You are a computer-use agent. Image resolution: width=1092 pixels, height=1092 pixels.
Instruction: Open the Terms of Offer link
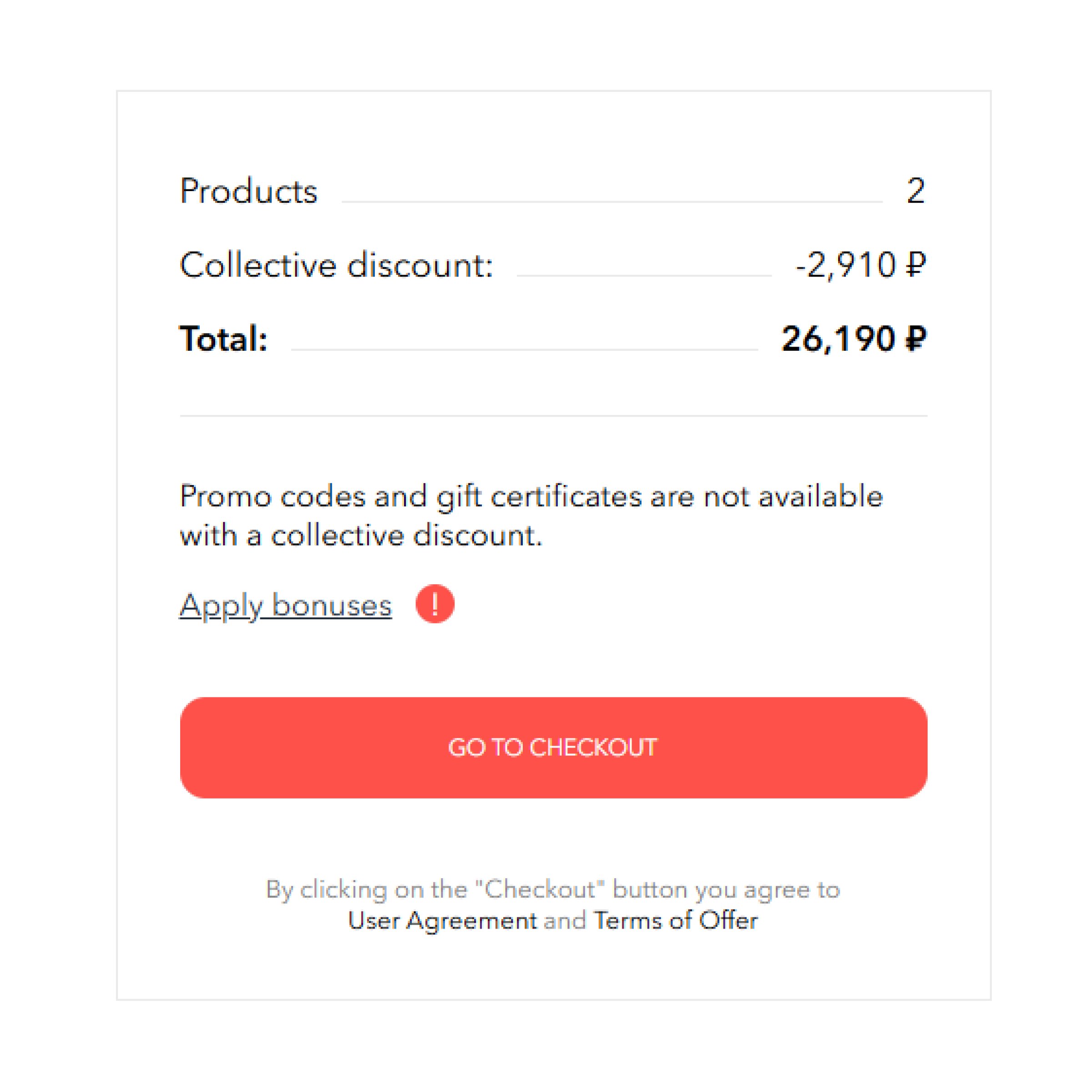click(675, 920)
